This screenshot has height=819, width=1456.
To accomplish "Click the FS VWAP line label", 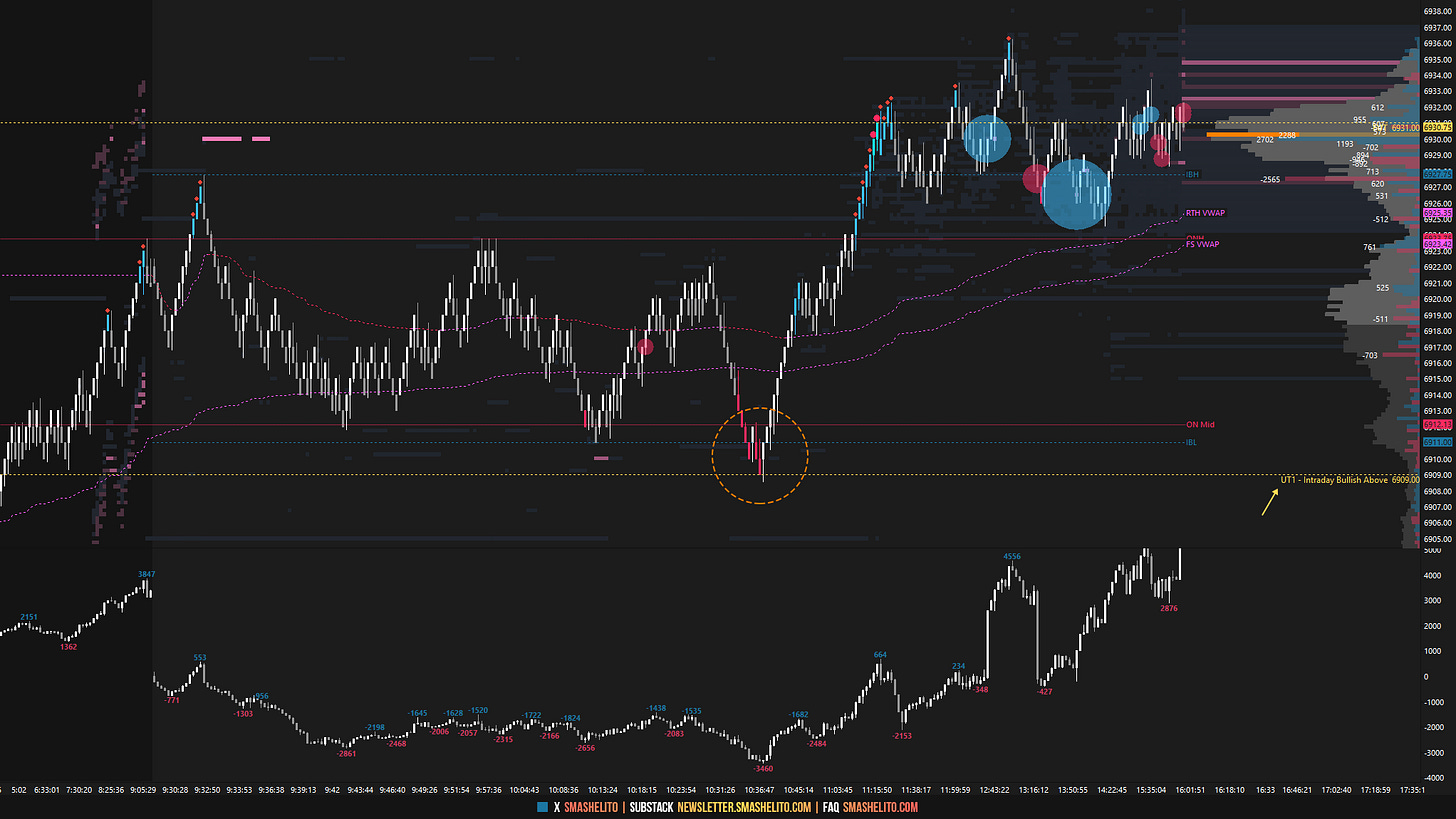I will 1202,244.
